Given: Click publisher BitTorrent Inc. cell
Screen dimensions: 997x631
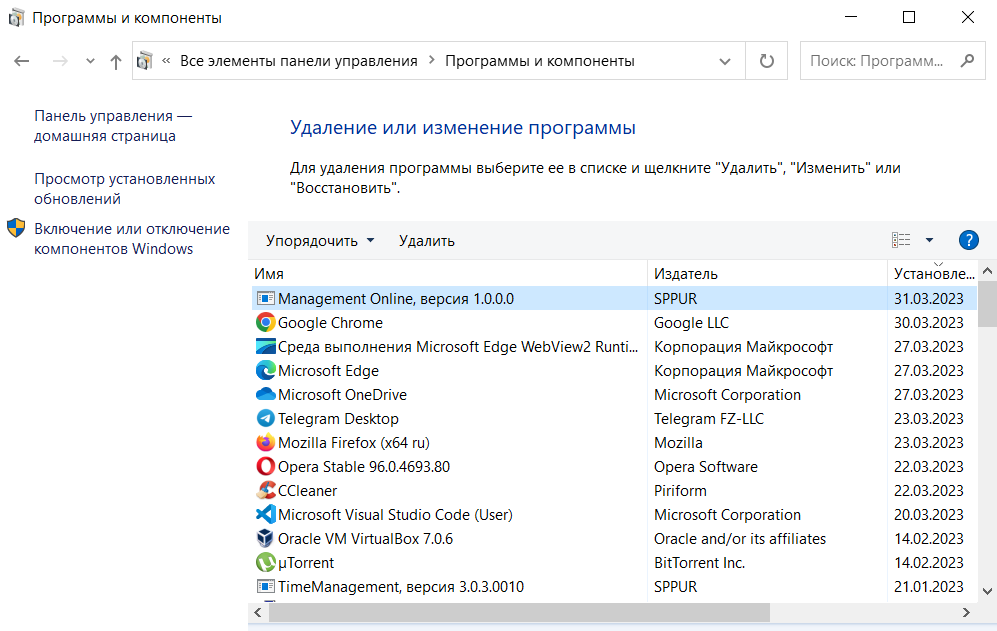Looking at the screenshot, I should (x=699, y=563).
